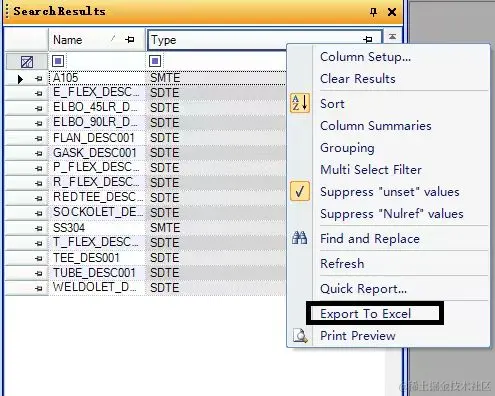This screenshot has width=495, height=396.
Task: Click the row pin icon for GASK_DESC001
Action: coord(39,154)
